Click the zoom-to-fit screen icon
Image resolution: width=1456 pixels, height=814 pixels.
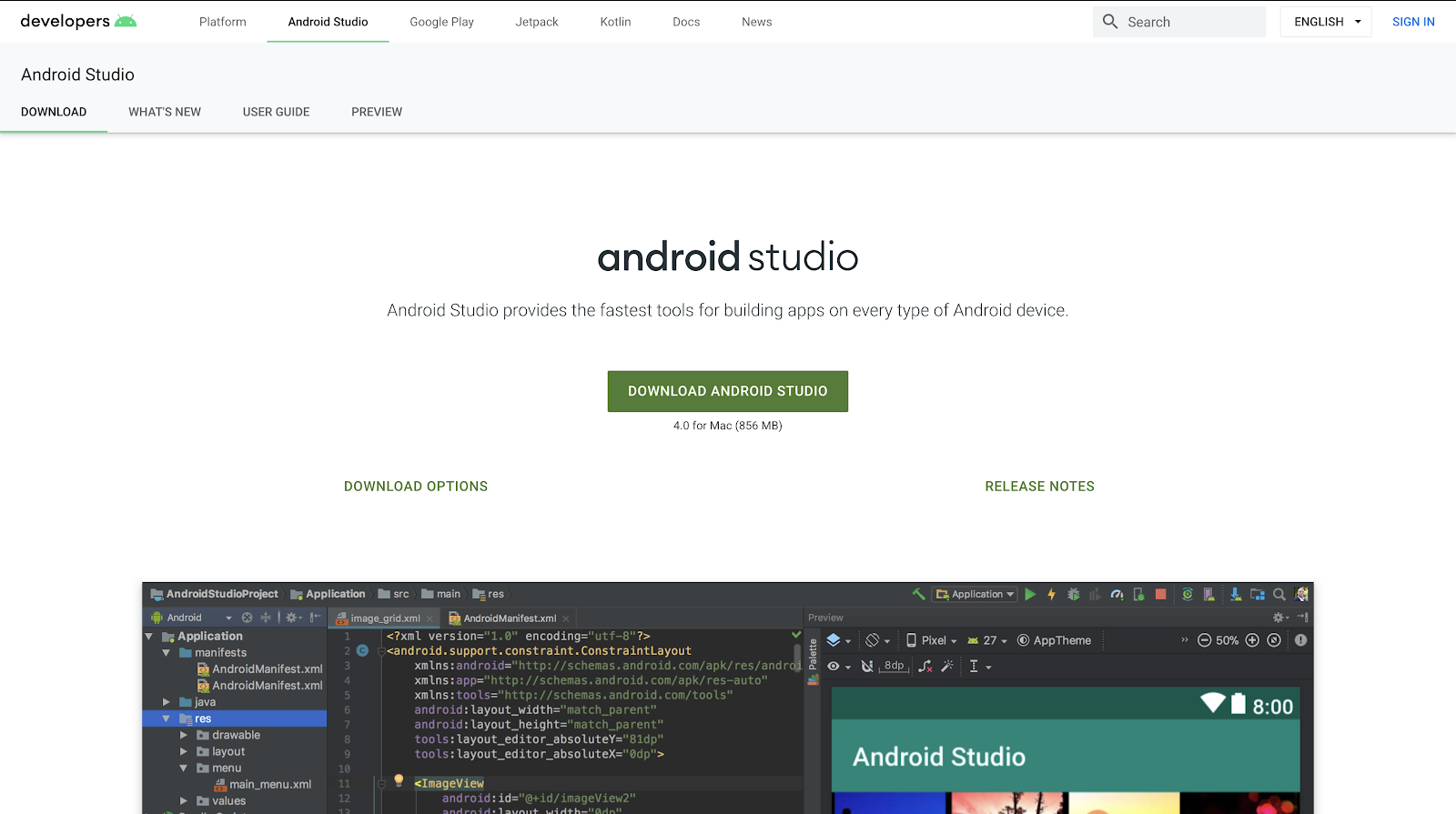pos(1274,640)
